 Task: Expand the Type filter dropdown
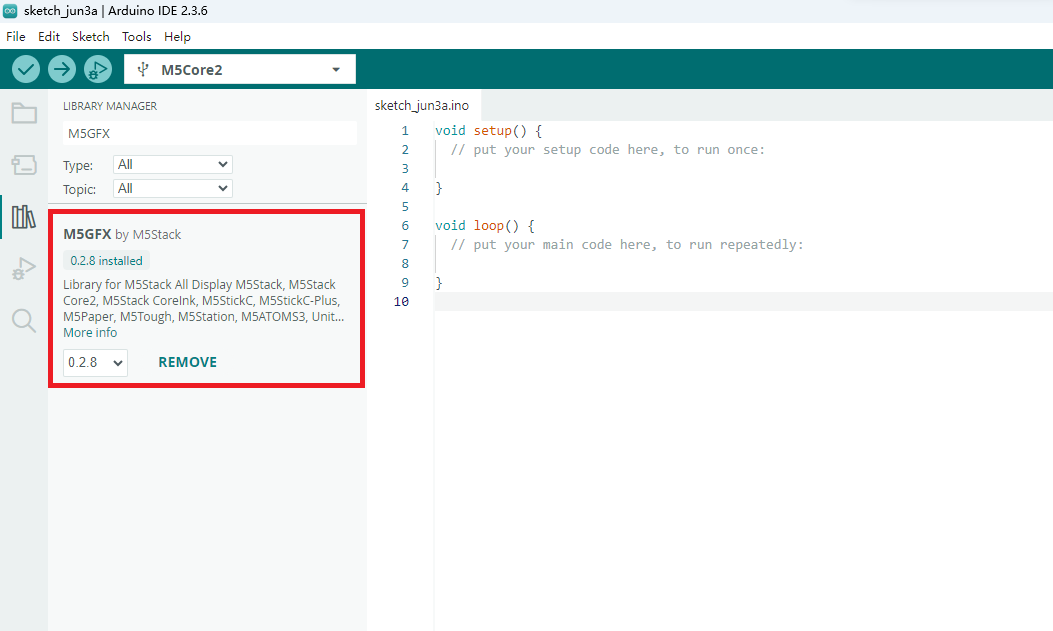tap(173, 164)
